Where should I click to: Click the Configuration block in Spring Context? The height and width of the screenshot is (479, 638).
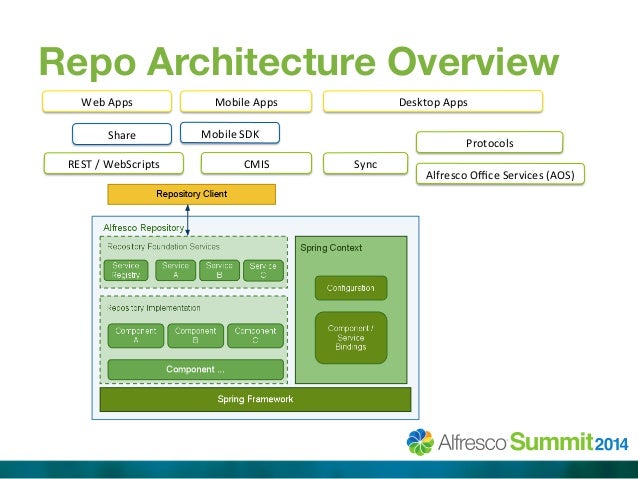(351, 288)
